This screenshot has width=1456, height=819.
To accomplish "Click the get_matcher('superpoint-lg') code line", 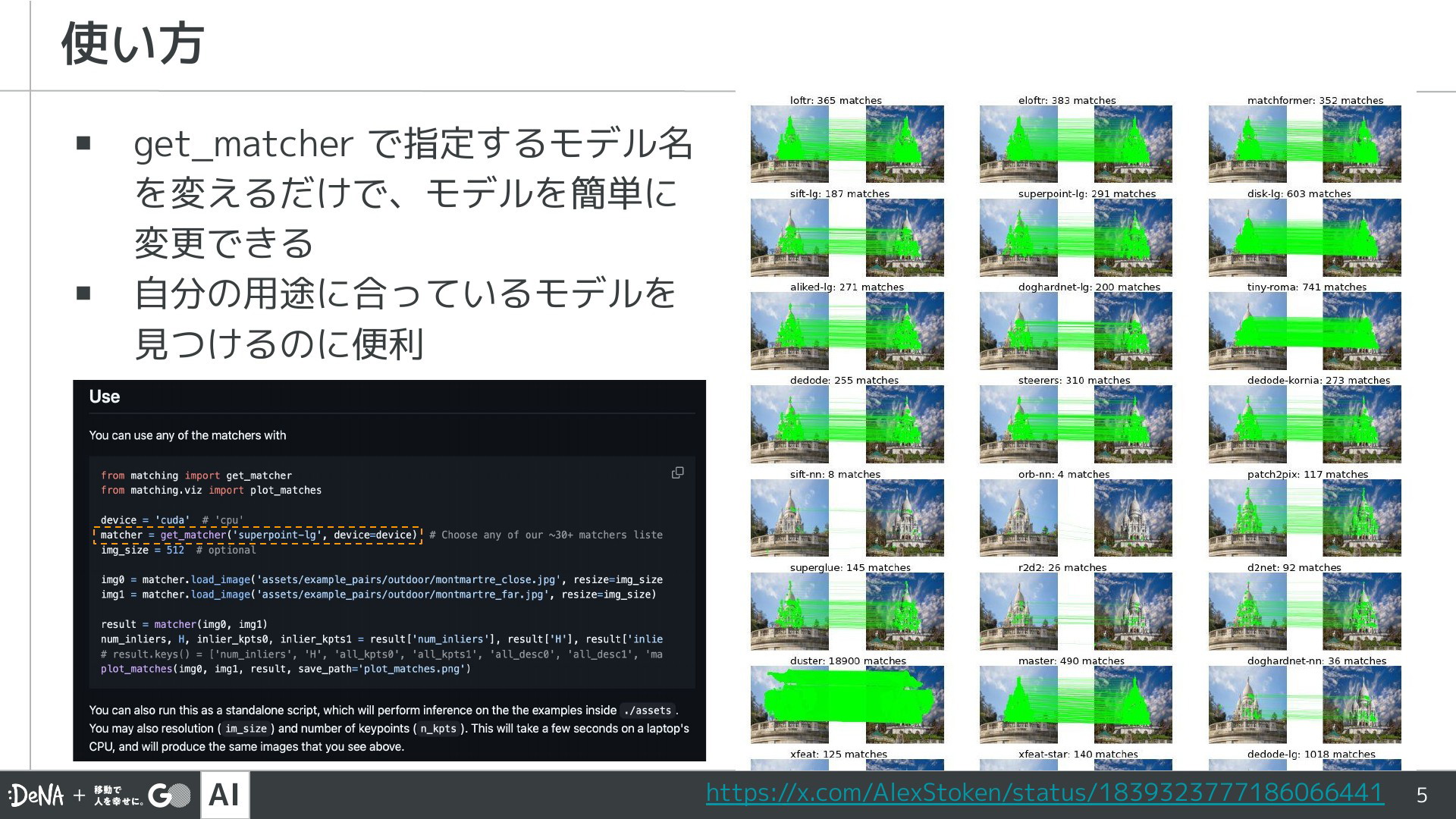I will coord(258,535).
